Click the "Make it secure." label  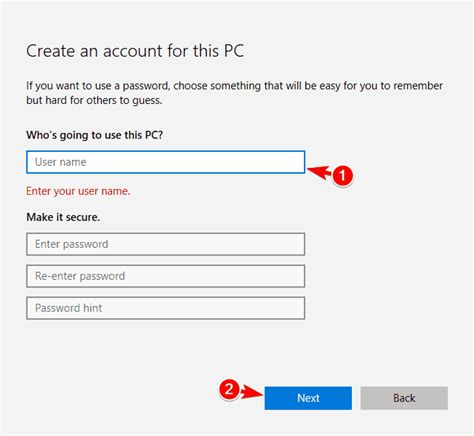[63, 217]
